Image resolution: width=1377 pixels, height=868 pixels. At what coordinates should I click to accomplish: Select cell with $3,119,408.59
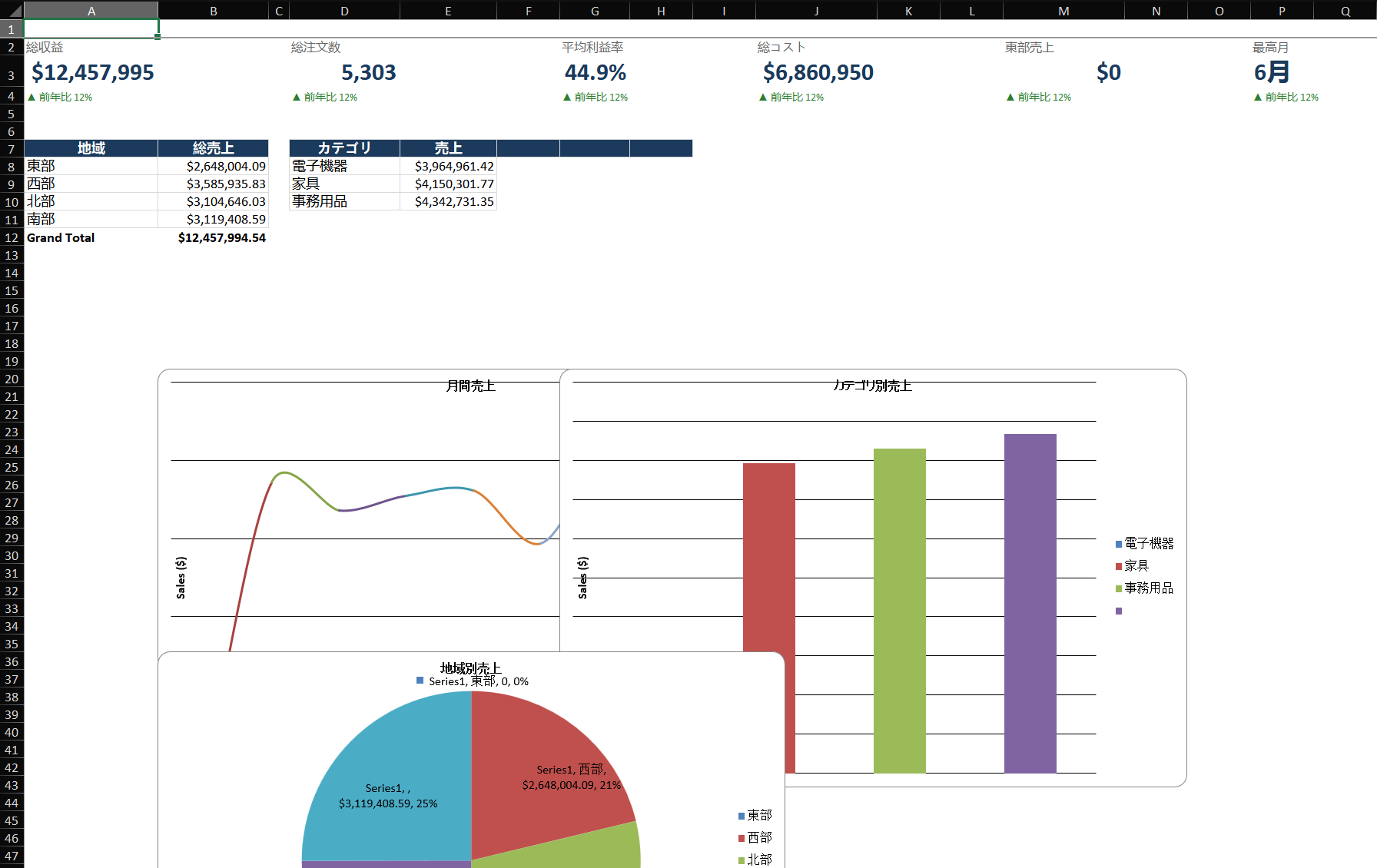click(214, 219)
